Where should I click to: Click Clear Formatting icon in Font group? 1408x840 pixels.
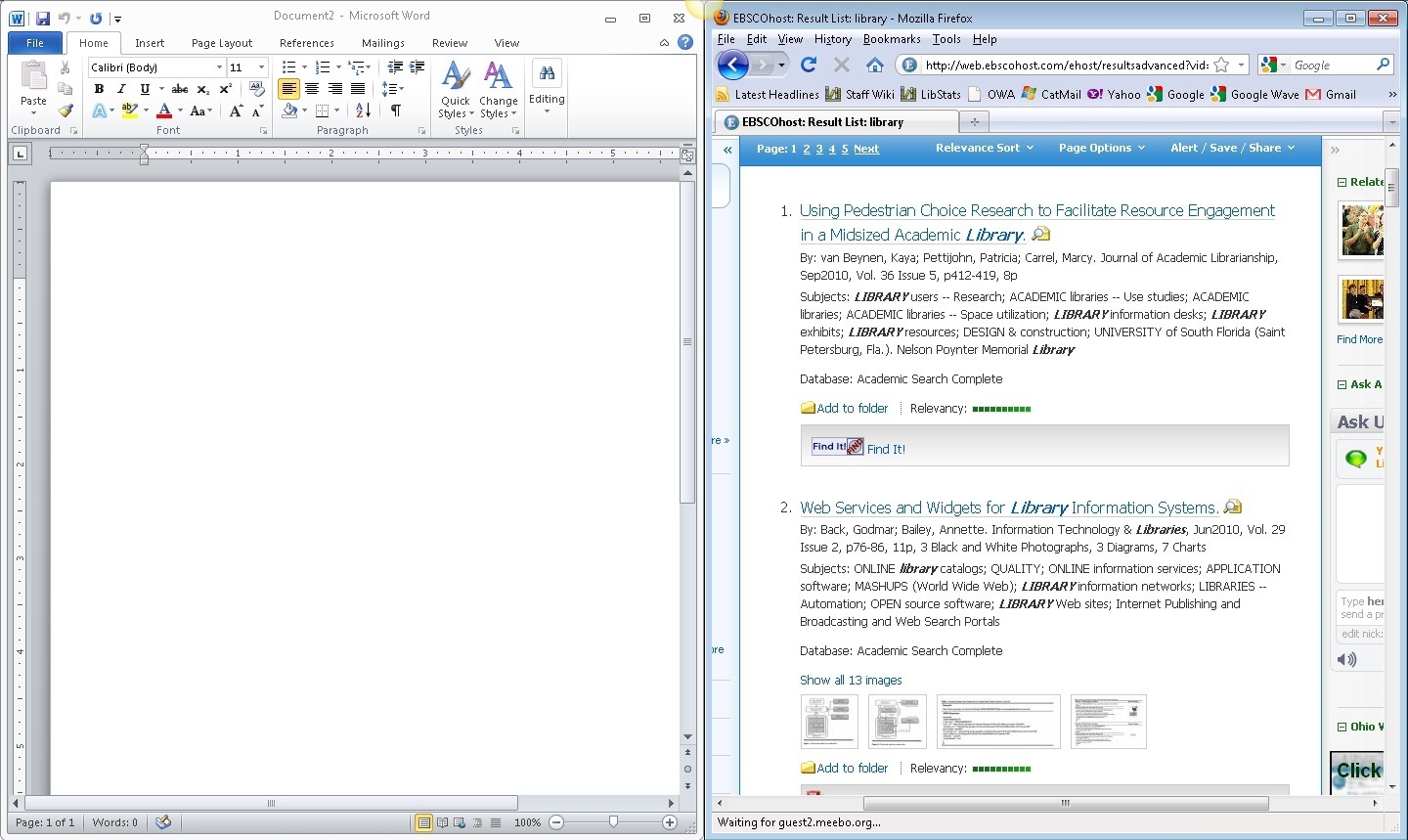point(256,89)
